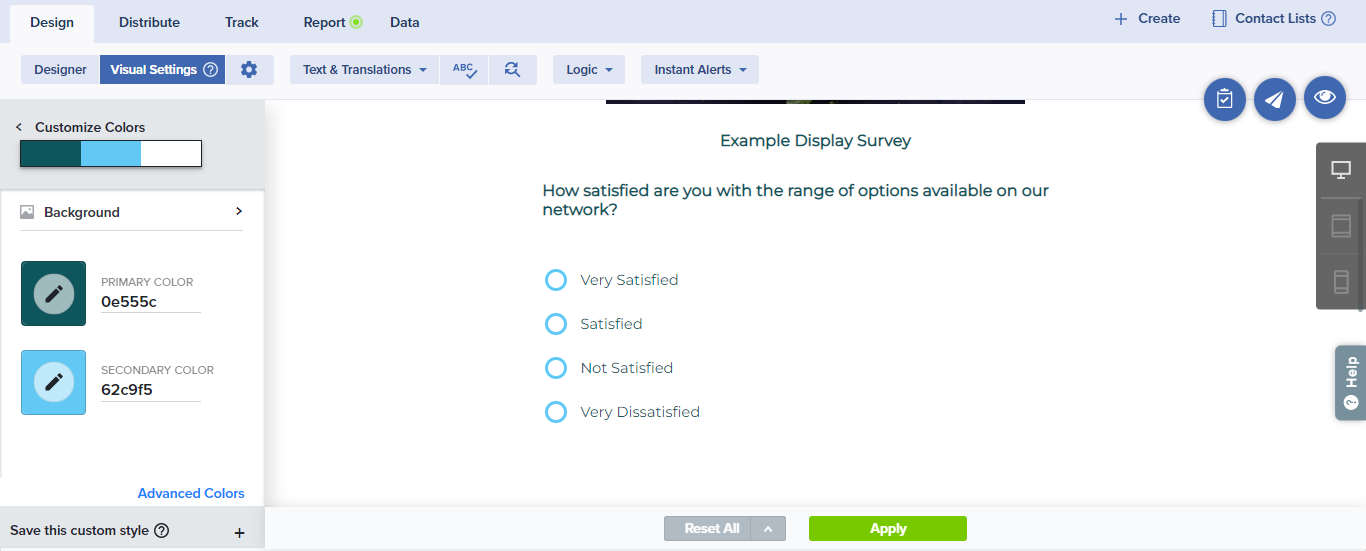This screenshot has width=1366, height=551.
Task: Open the clipboard checklist round button
Action: pyautogui.click(x=1224, y=100)
